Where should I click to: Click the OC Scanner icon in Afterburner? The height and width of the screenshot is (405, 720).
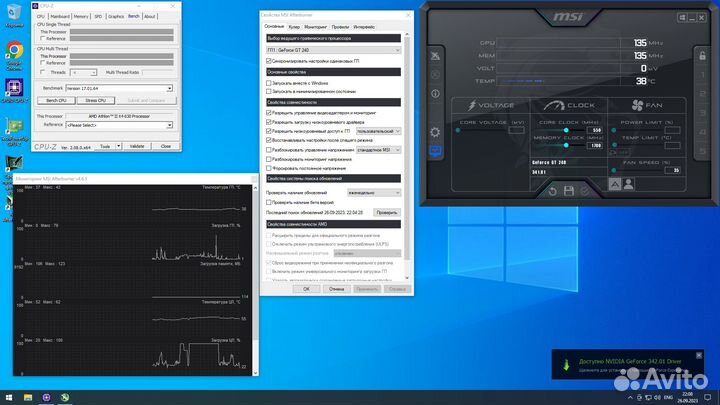pos(435,75)
